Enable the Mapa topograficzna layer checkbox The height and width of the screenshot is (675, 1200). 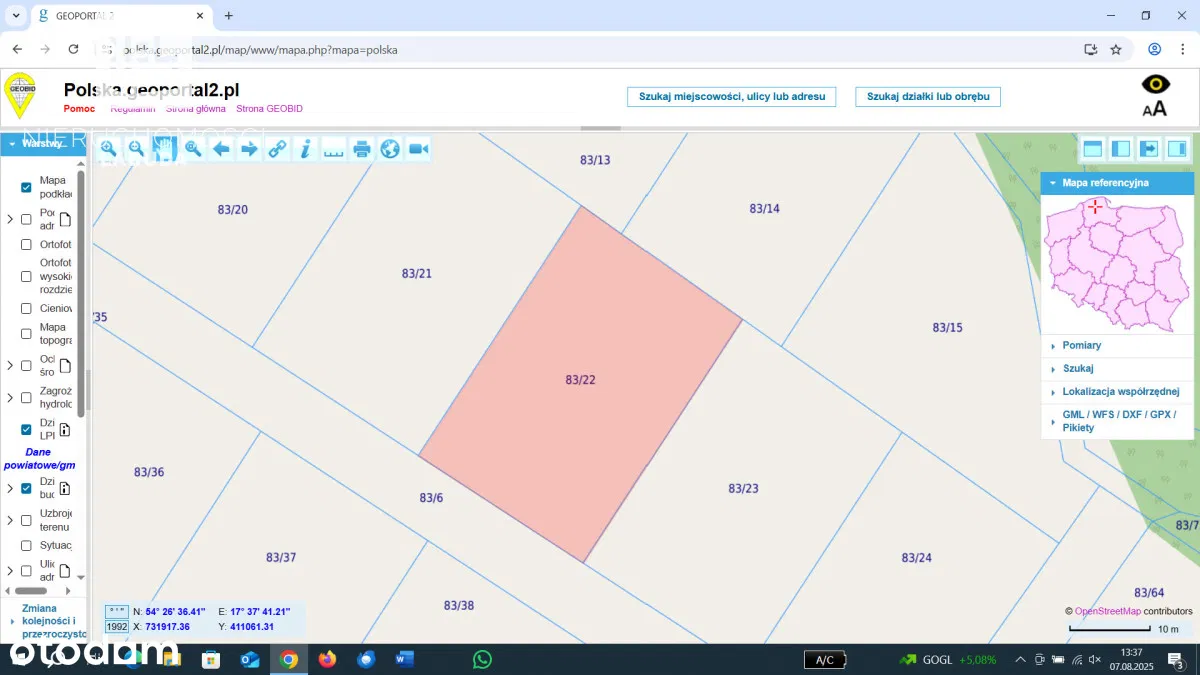[x=26, y=334]
